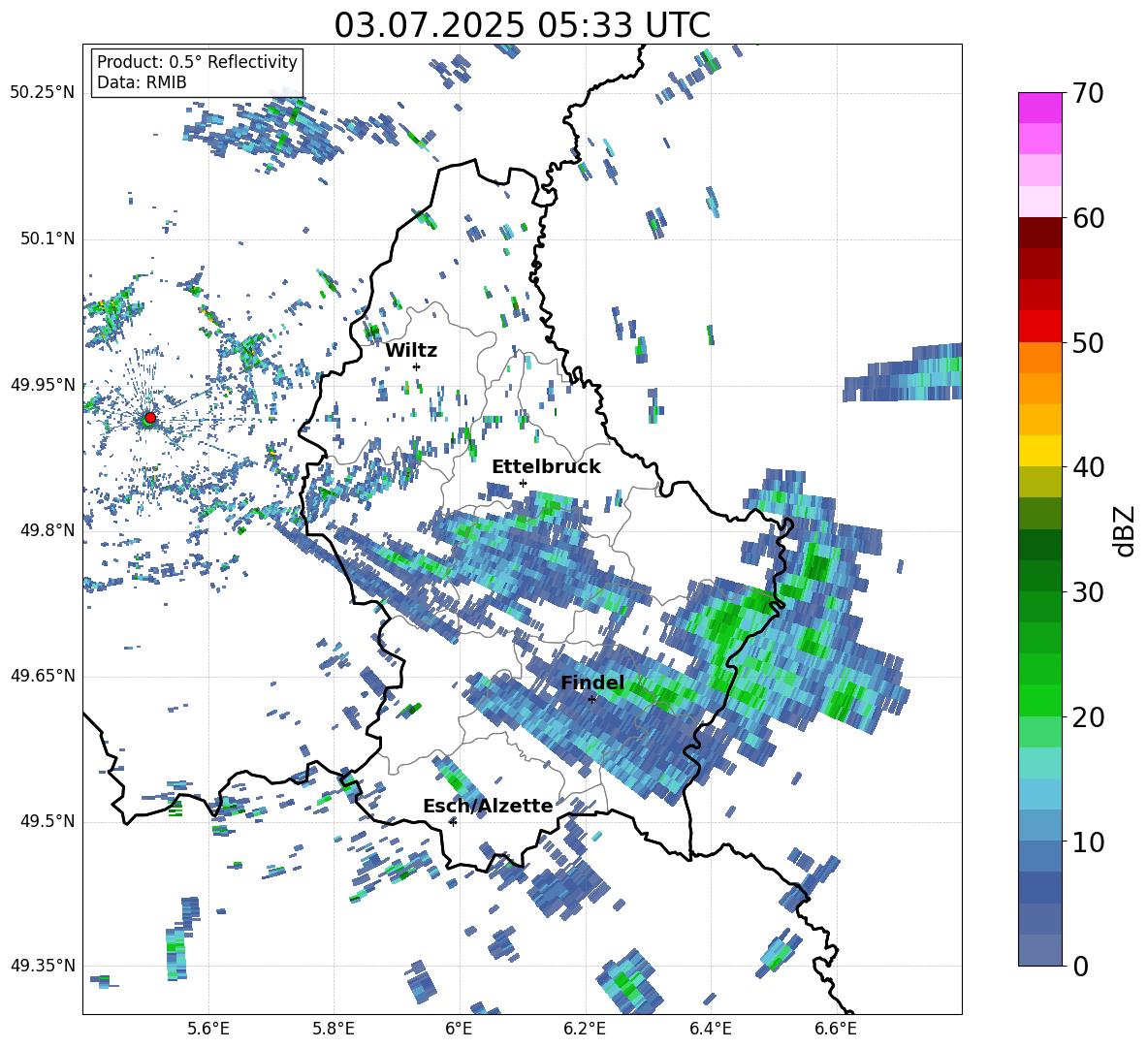
Task: Click the 49.35°N latitude label
Action: tap(43, 966)
